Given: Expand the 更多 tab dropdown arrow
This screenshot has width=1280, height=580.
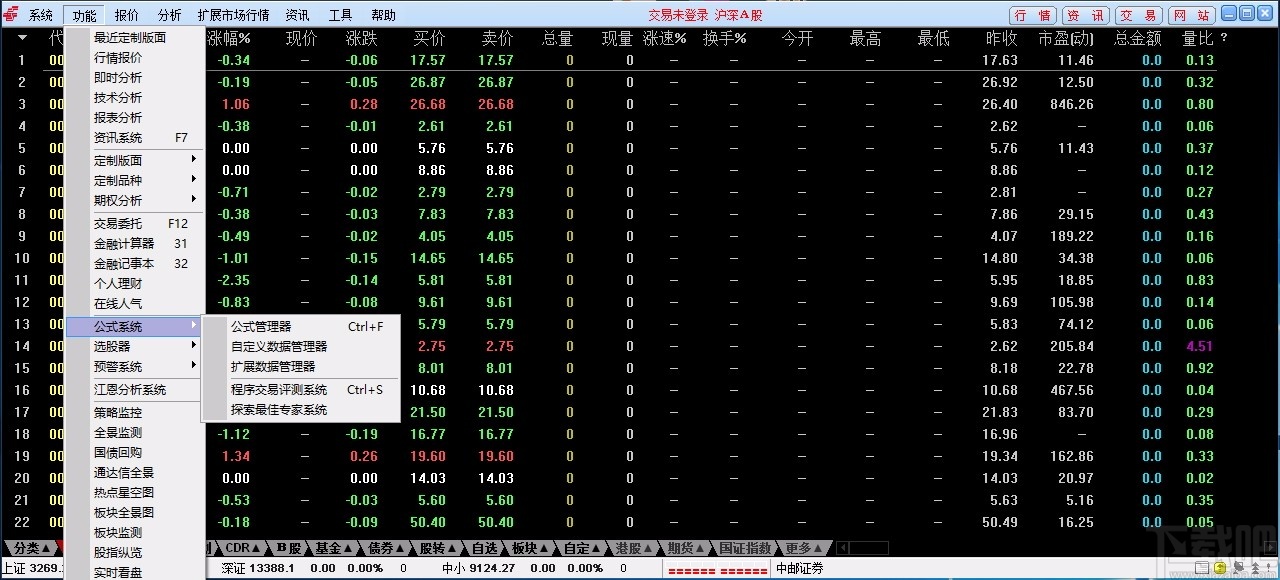Looking at the screenshot, I should [818, 548].
